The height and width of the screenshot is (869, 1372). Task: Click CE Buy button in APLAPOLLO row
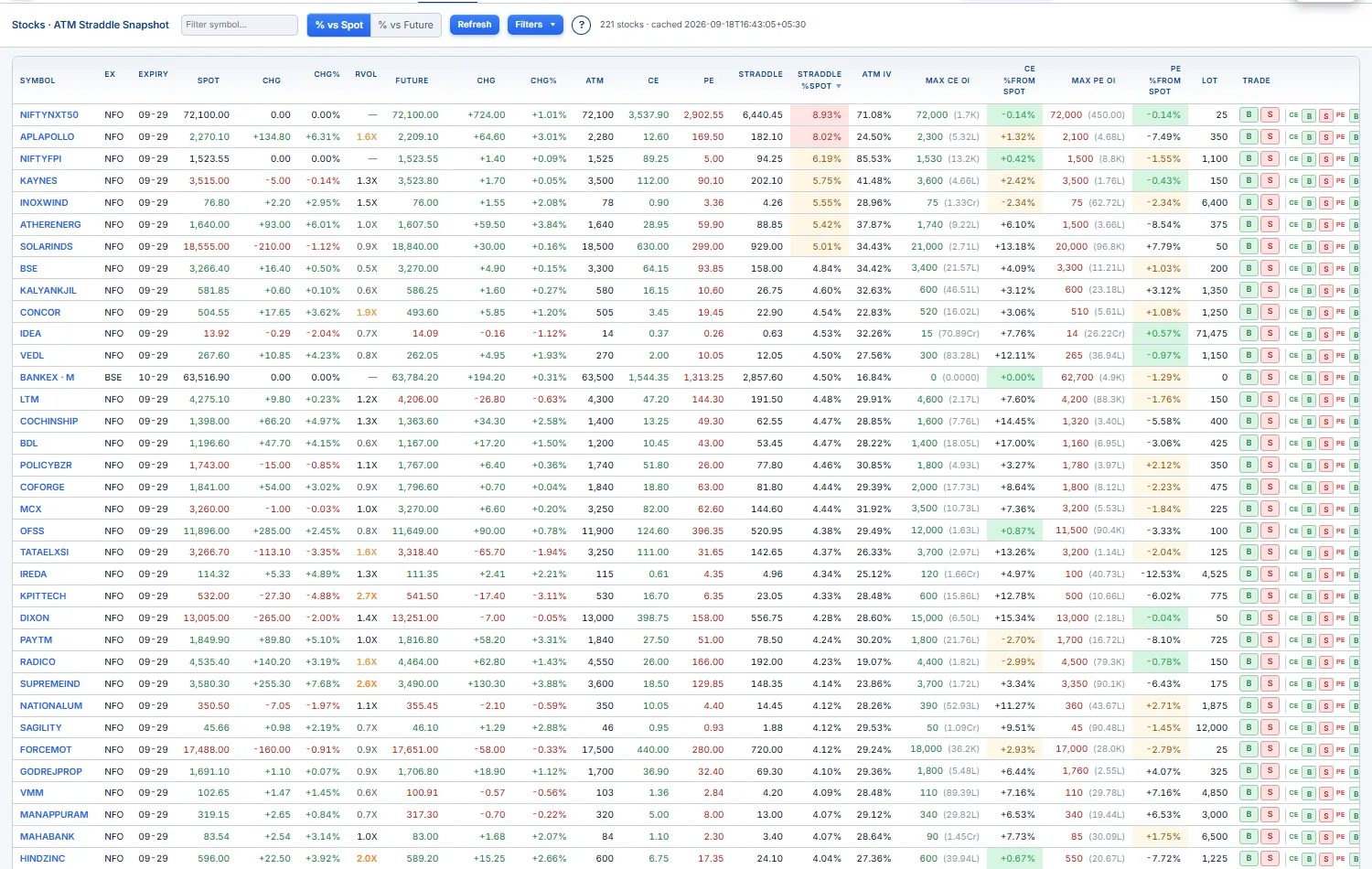click(x=1309, y=137)
